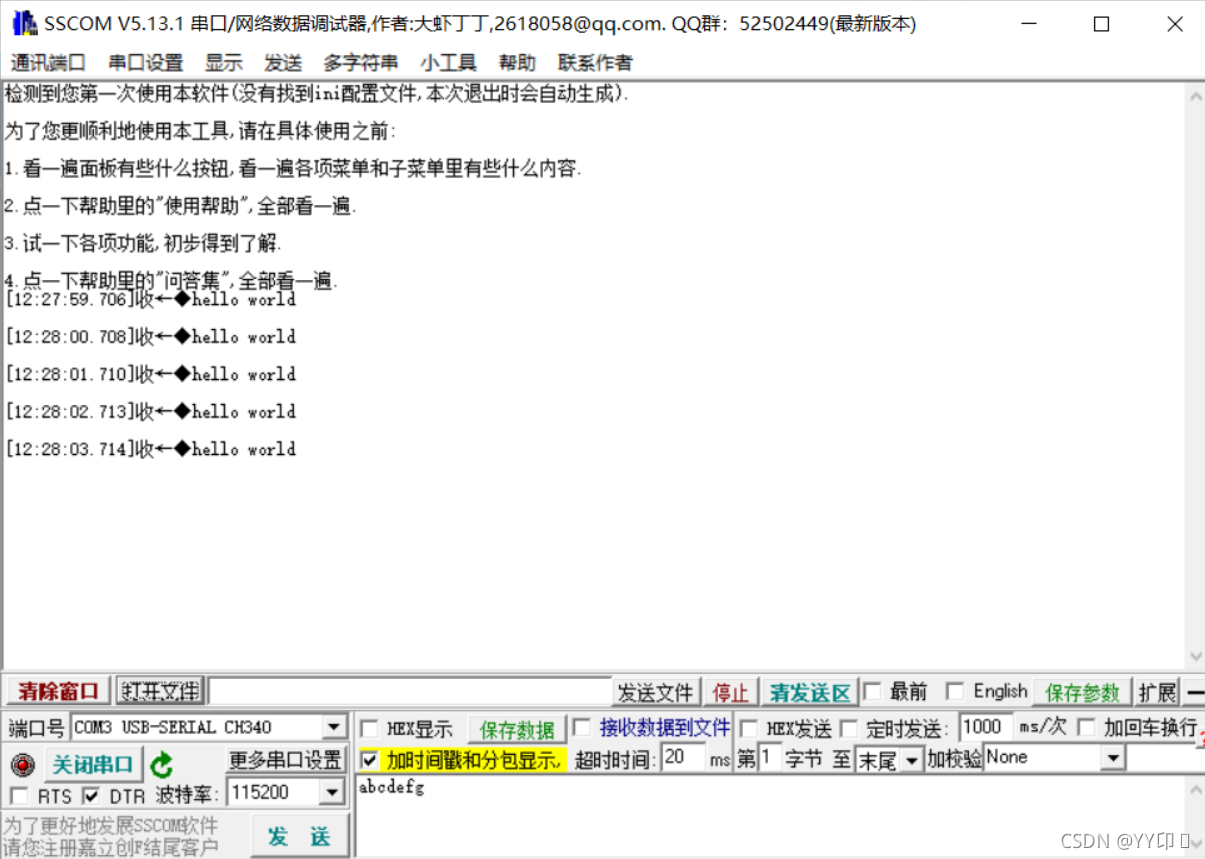Click the 发送 send button
Image resolution: width=1205 pixels, height=859 pixels.
tap(299, 836)
